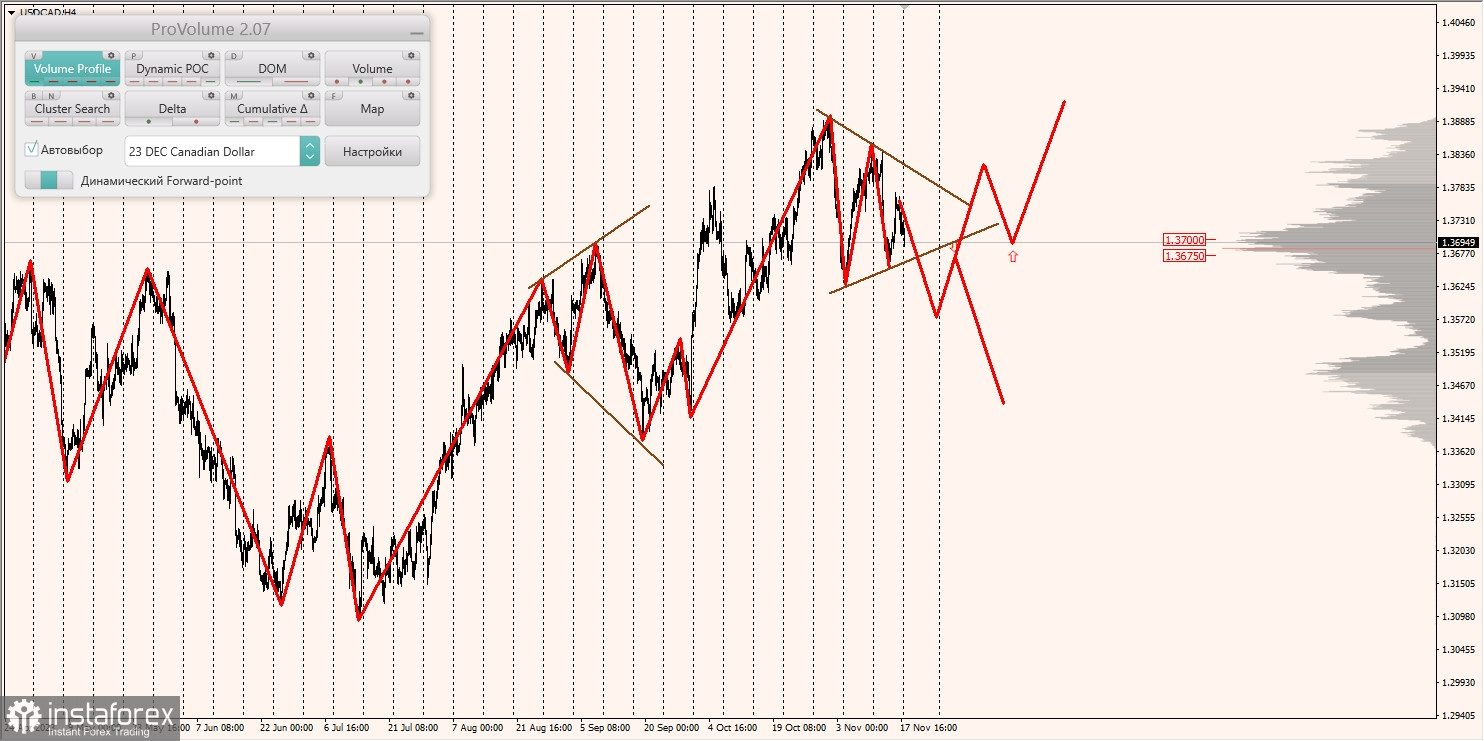Click the F hotkey tag on Map
The width and height of the screenshot is (1484, 741).
(334, 96)
